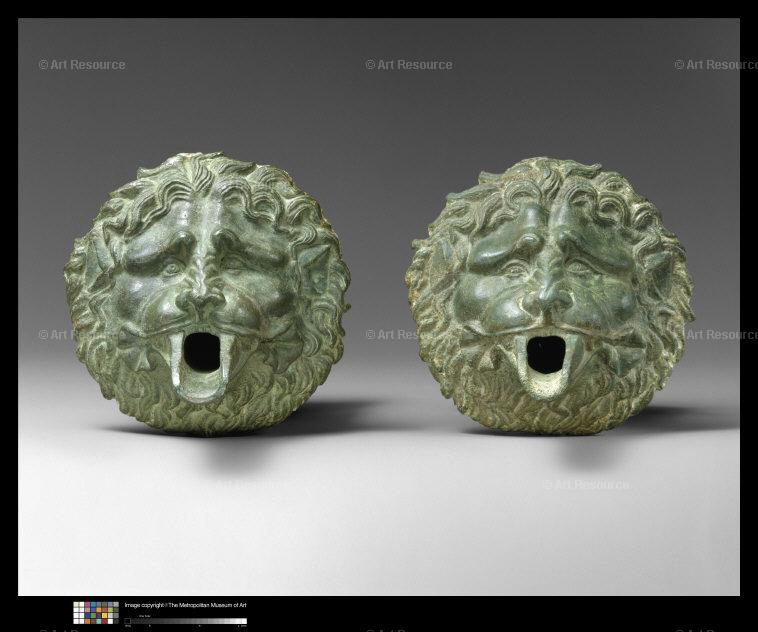Select the color checker chart below the photo
The height and width of the screenshot is (632, 758).
pyautogui.click(x=96, y=612)
